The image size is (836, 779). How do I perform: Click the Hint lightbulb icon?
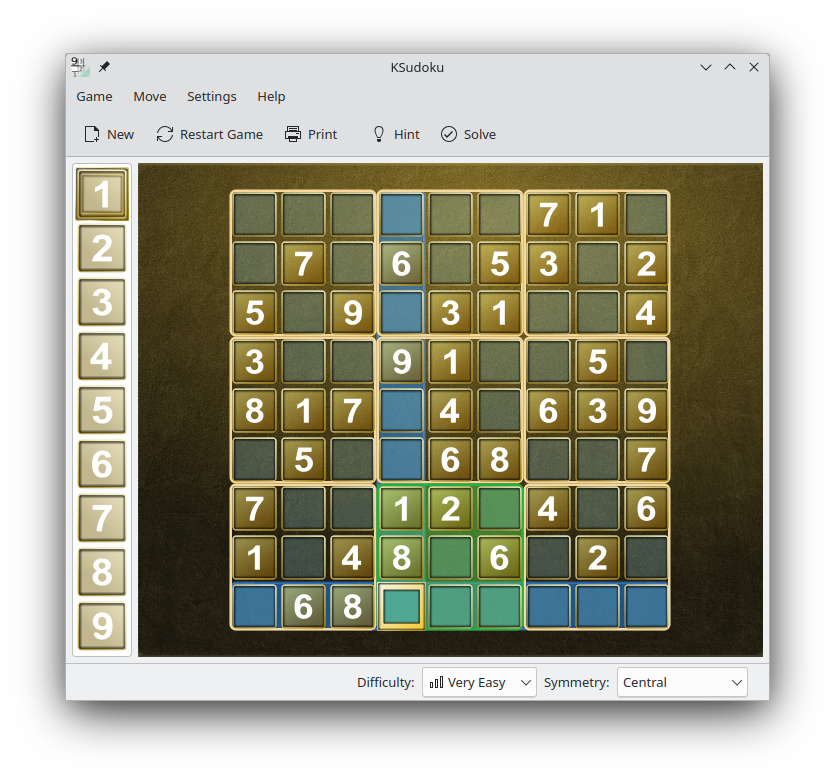tap(379, 134)
